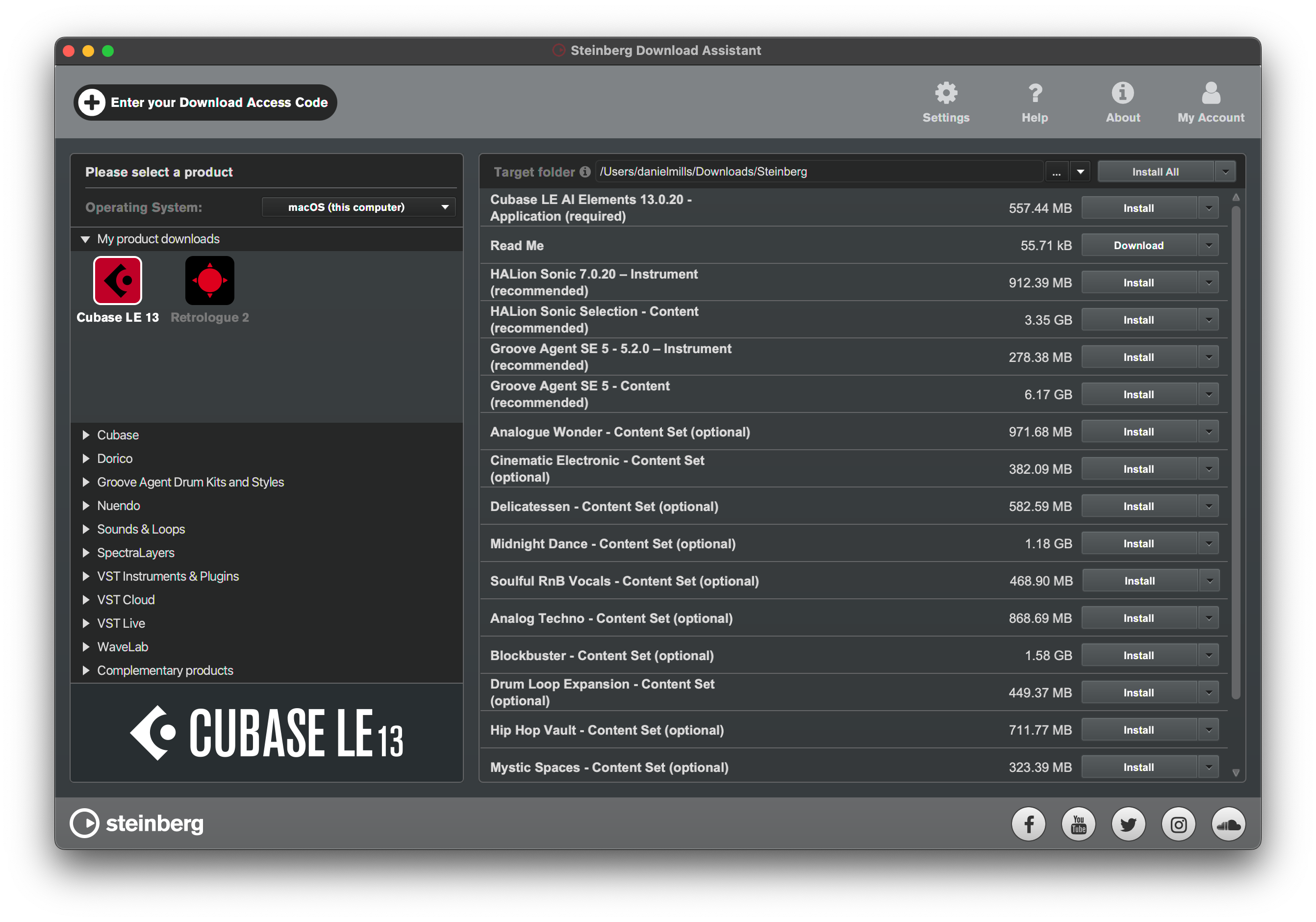Open the SoundCloud icon in footer
The width and height of the screenshot is (1316, 922).
1228,824
